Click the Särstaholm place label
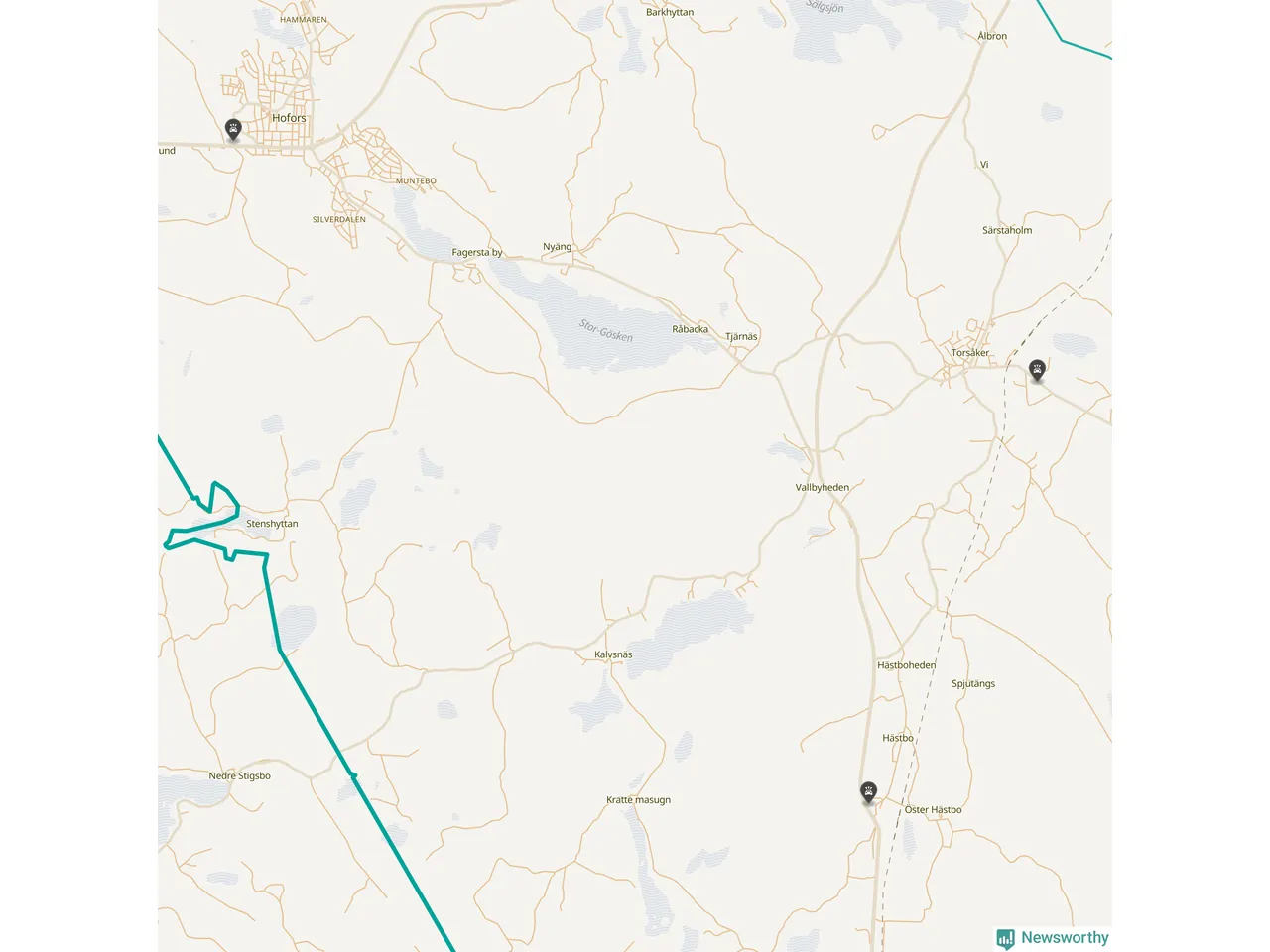The image size is (1270, 952). click(1007, 230)
